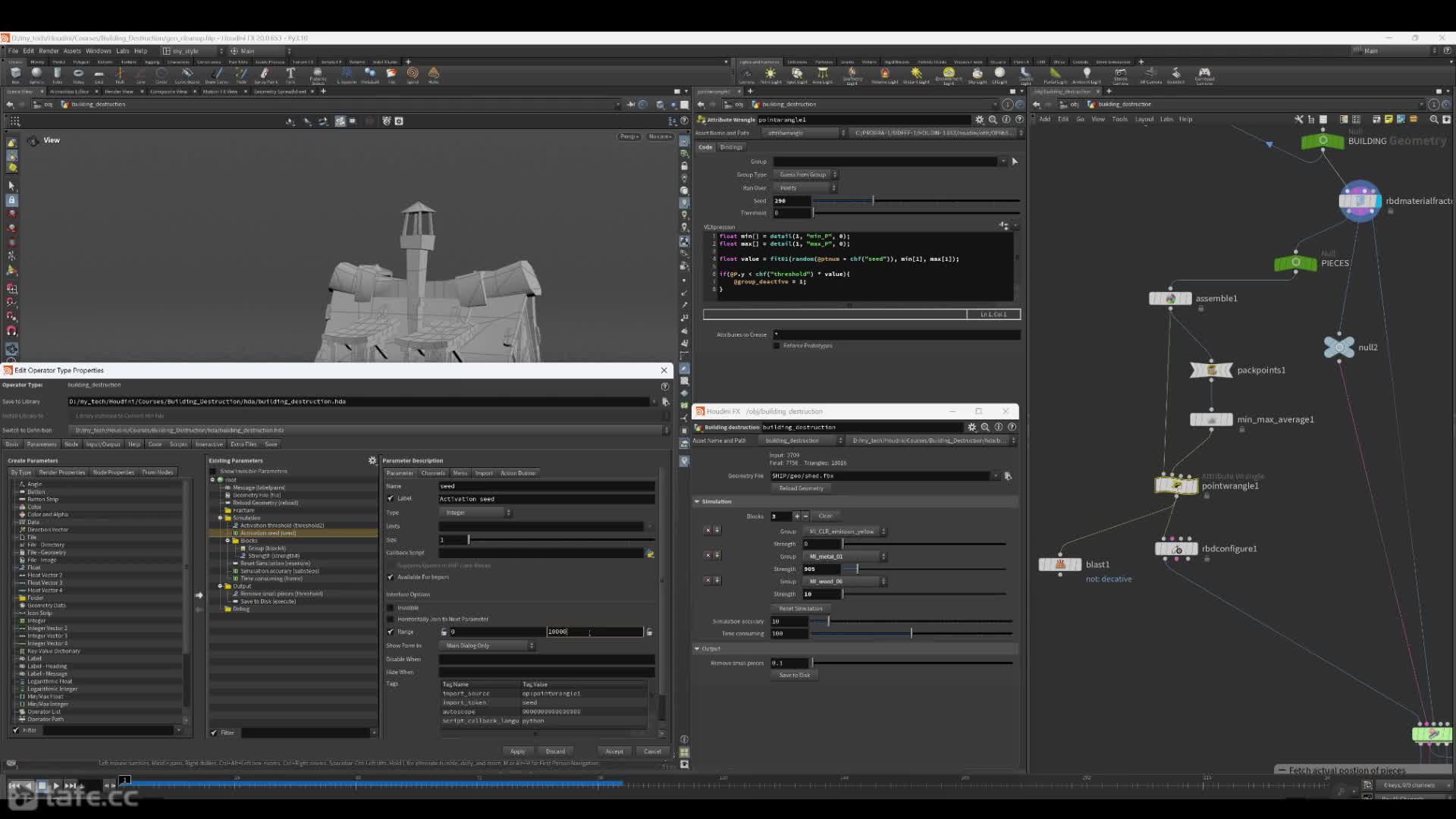
Task: Select the File shelf tool
Action: point(391,75)
